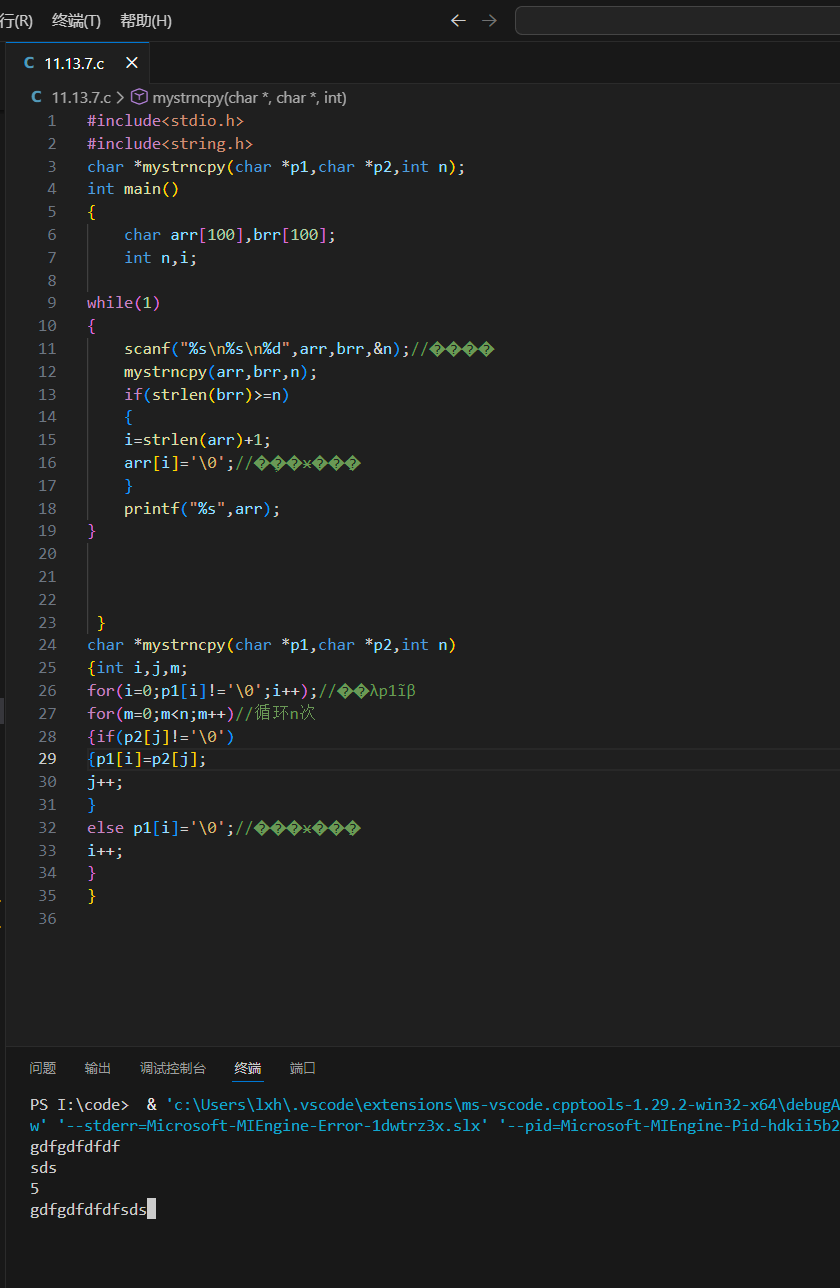Click the '{int i,j,m;' line
The image size is (840, 1288).
(137, 668)
